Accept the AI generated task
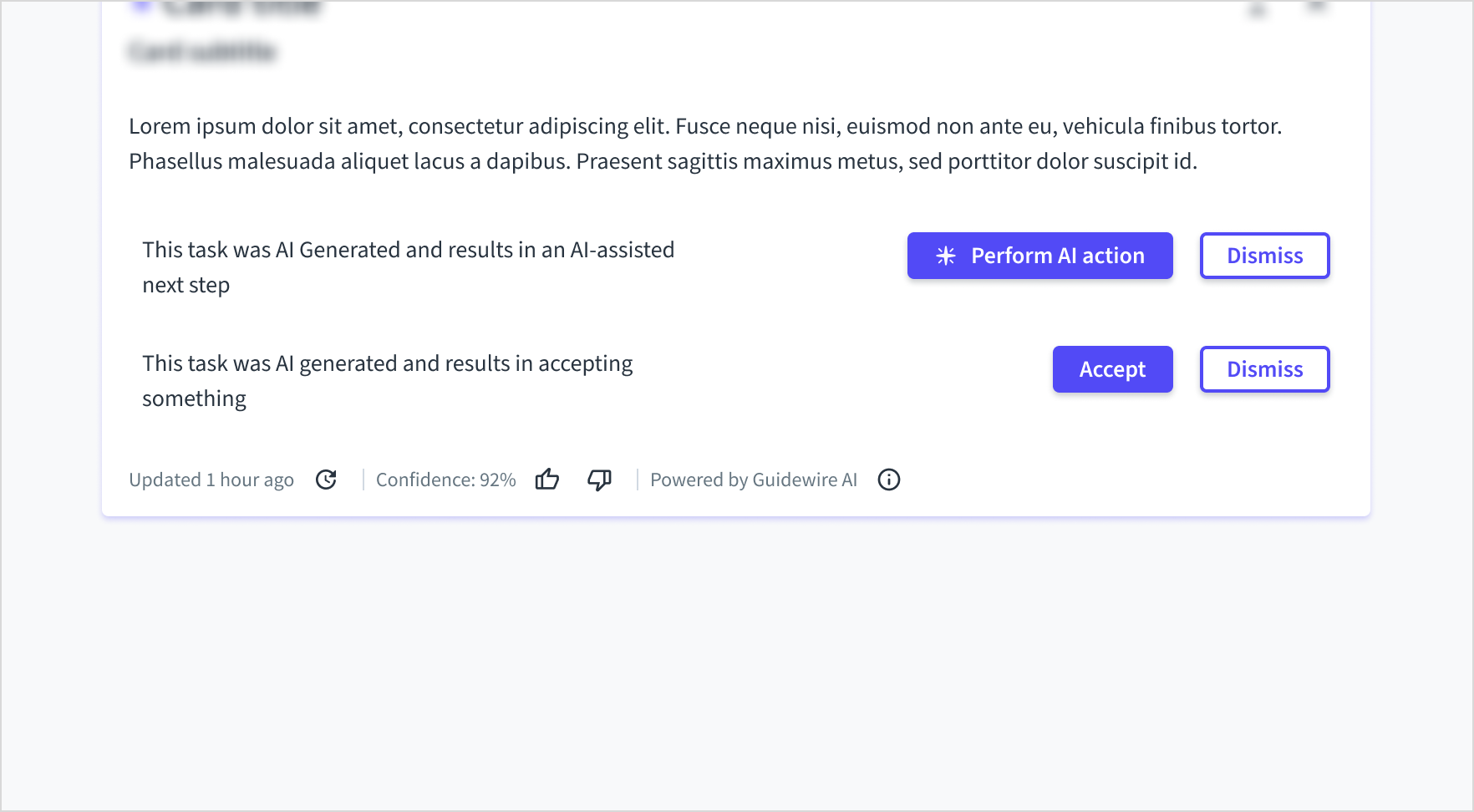 1113,369
